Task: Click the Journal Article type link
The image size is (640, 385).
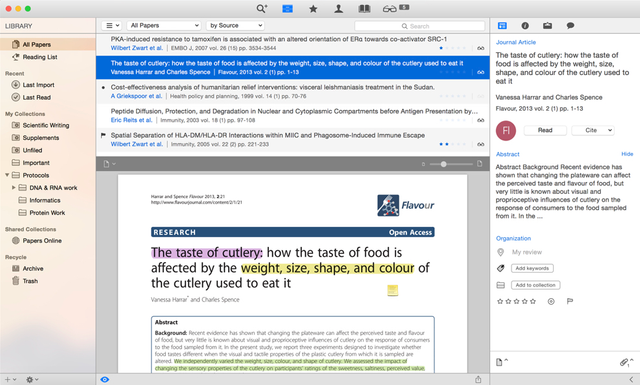Action: click(x=516, y=42)
